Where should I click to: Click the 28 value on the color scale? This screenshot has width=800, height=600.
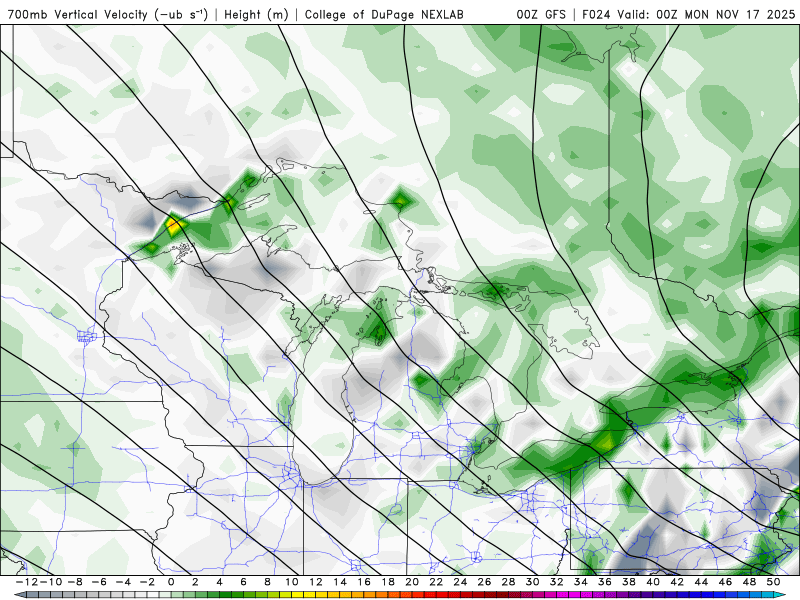[x=508, y=582]
